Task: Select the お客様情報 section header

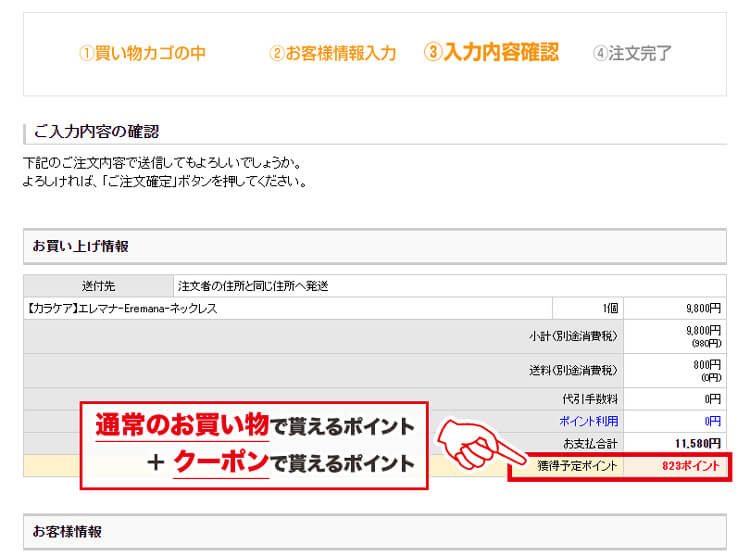Action: pos(375,532)
